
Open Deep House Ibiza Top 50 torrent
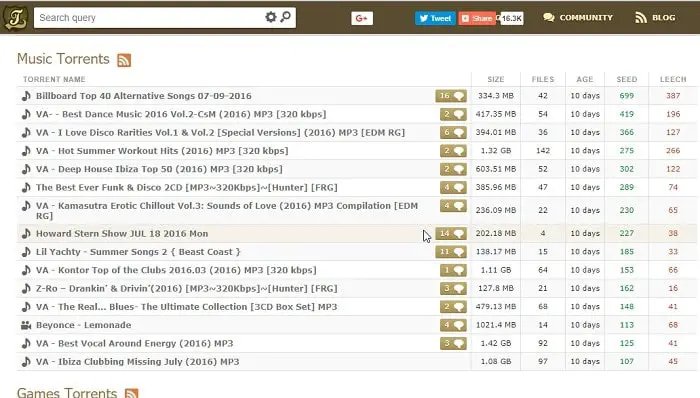[159, 169]
